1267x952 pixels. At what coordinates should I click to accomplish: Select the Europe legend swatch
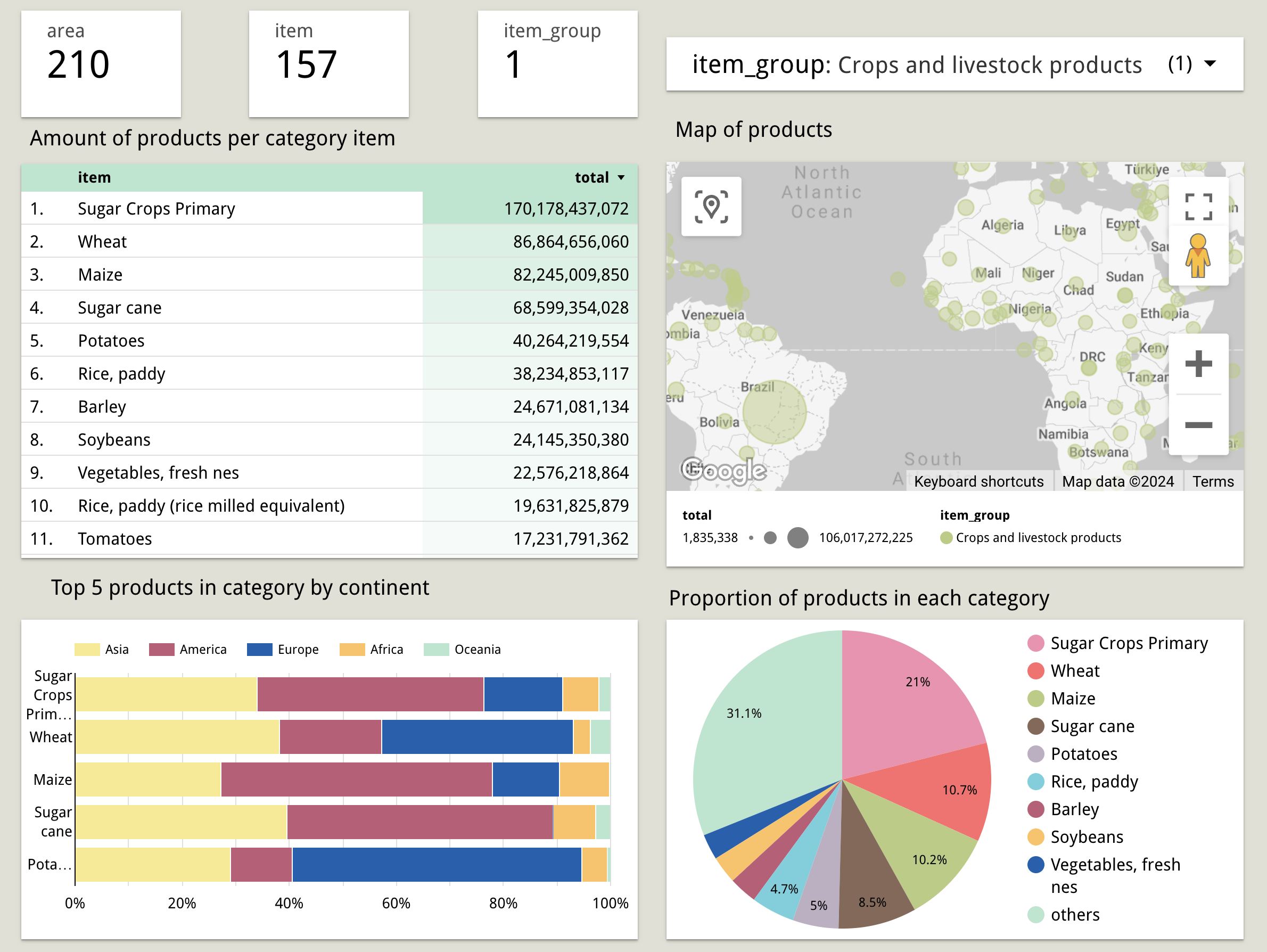(x=259, y=650)
